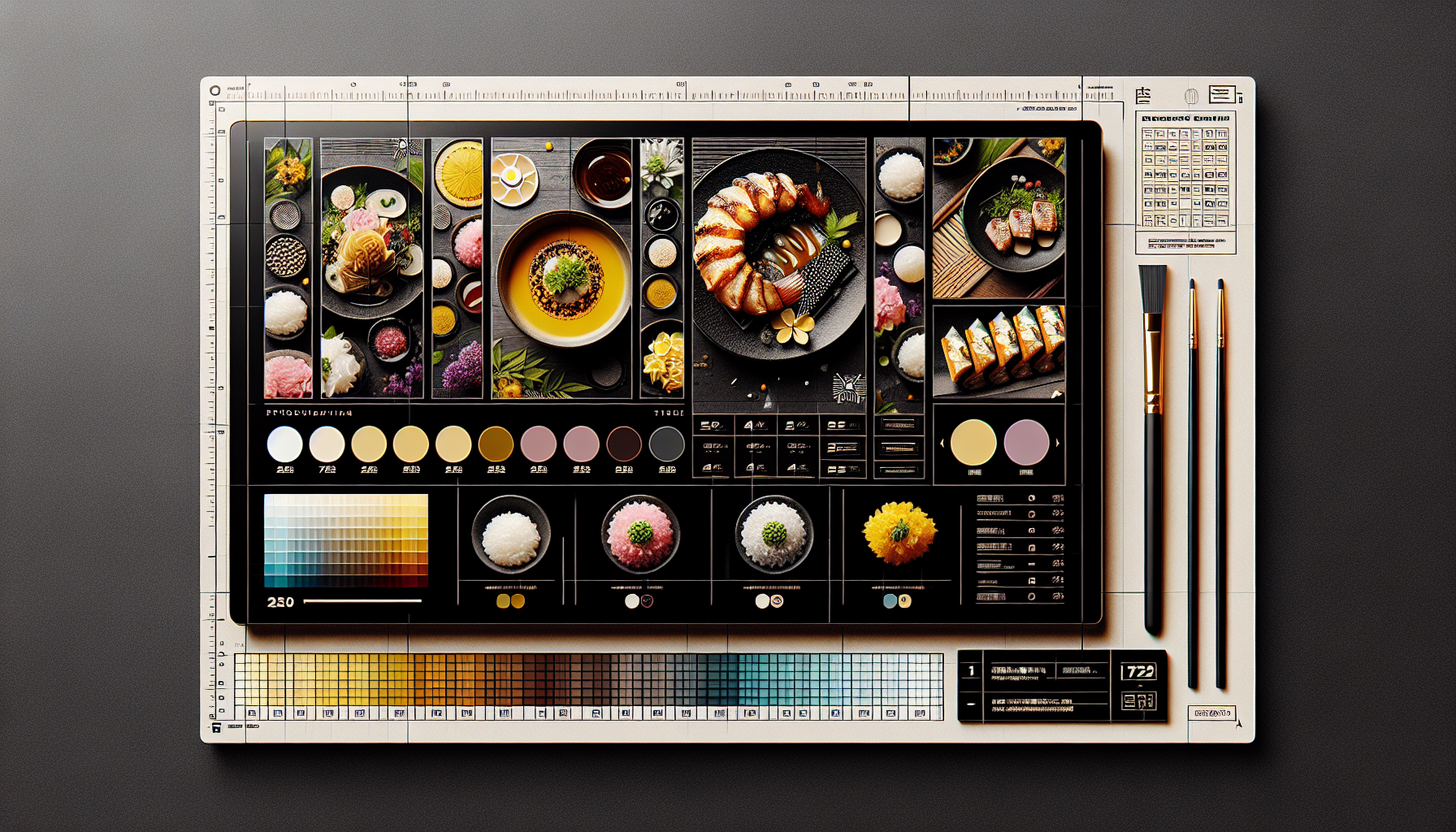Pick the dark gold circular color swatch

pyautogui.click(x=496, y=444)
